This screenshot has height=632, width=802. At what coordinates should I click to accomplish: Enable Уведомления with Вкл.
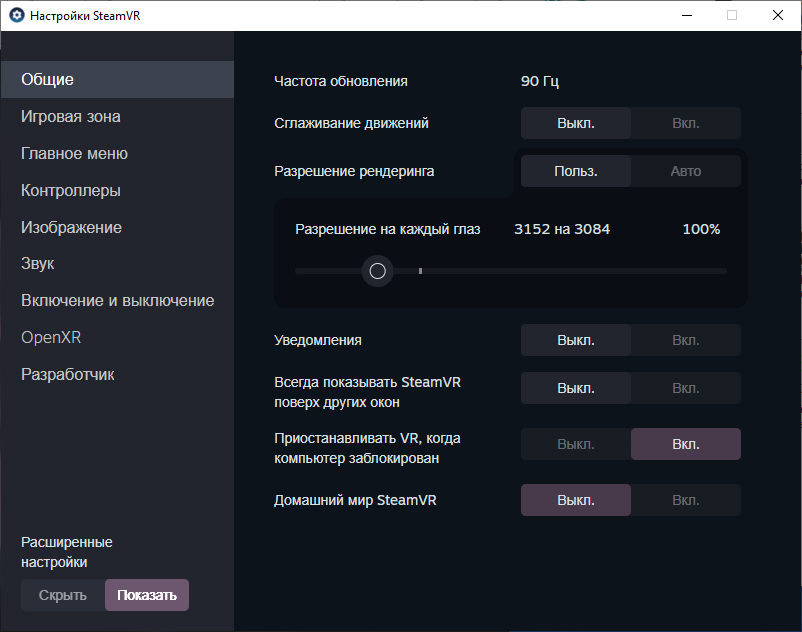(685, 340)
